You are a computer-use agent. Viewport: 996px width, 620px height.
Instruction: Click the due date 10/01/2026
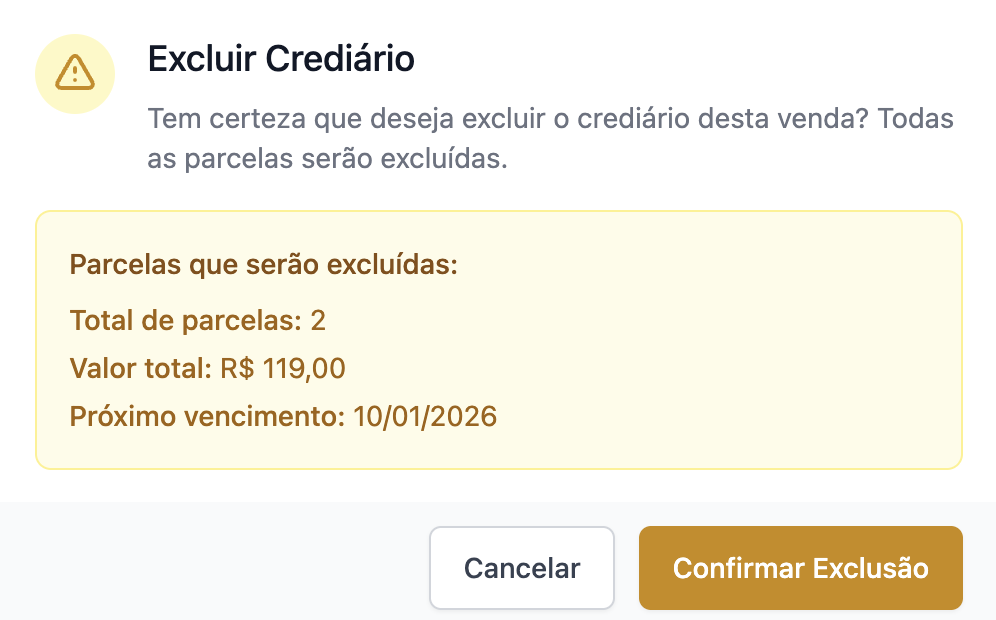point(425,416)
